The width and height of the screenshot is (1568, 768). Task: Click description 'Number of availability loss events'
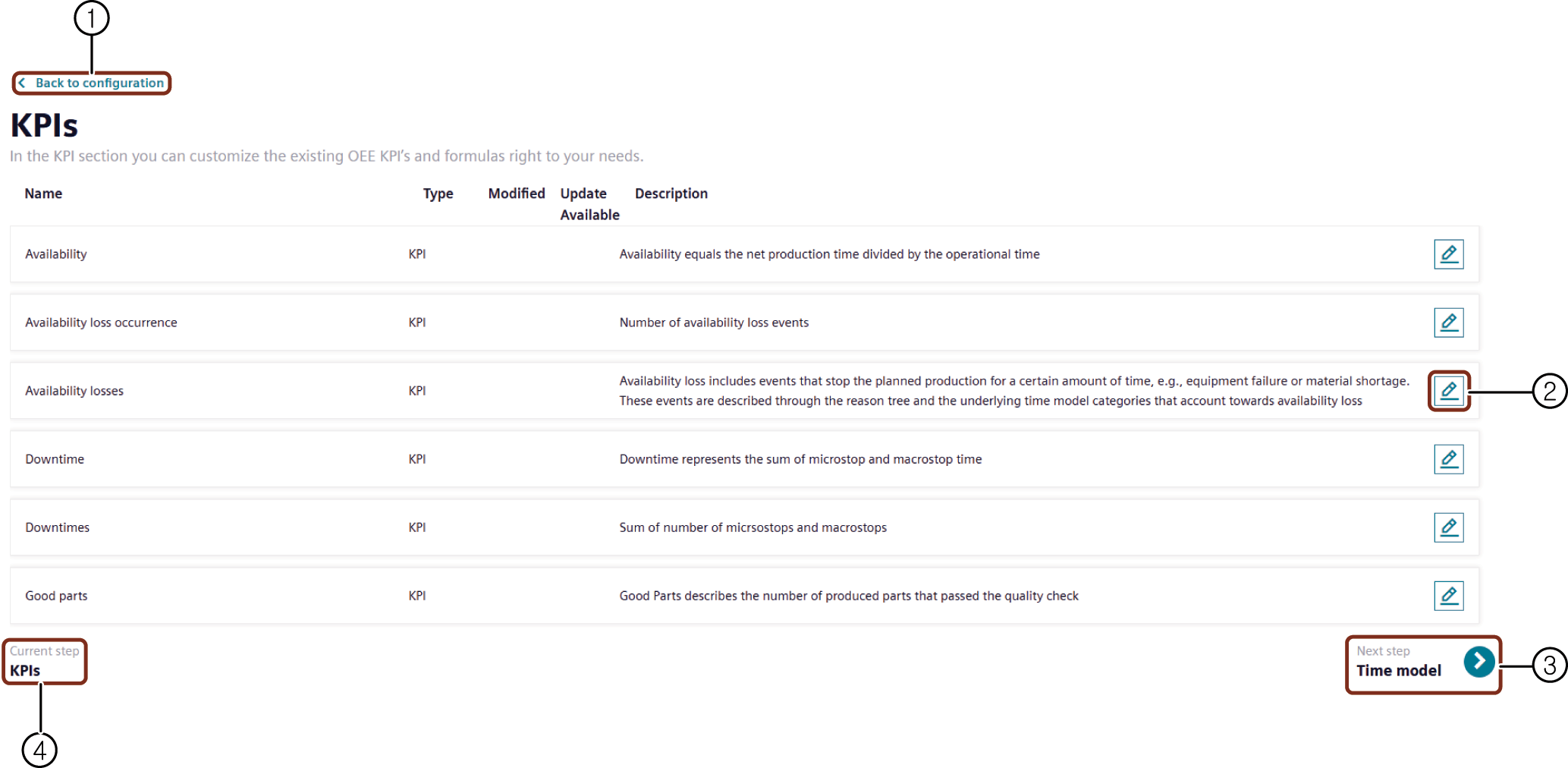click(714, 323)
